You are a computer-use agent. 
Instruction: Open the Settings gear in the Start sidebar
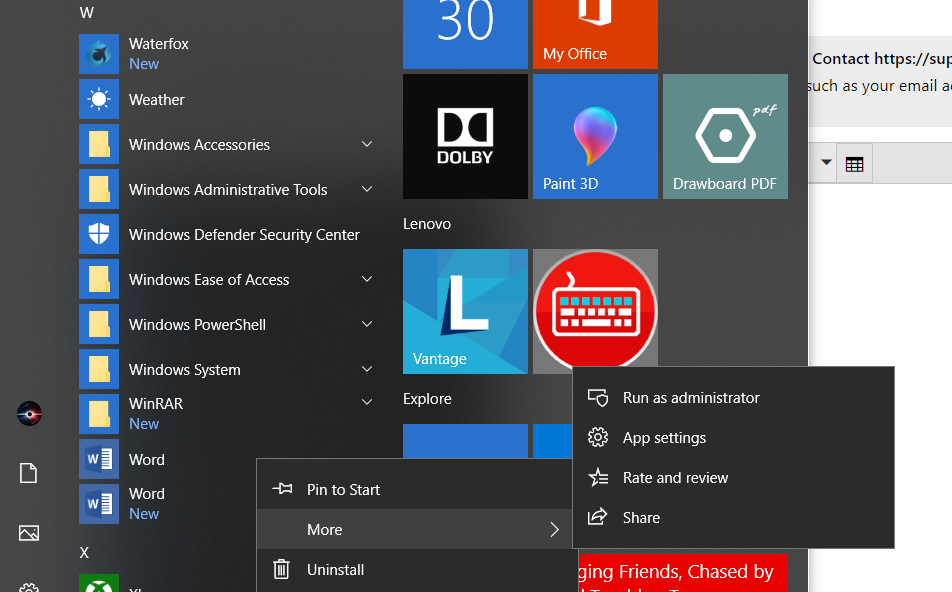pos(29,585)
